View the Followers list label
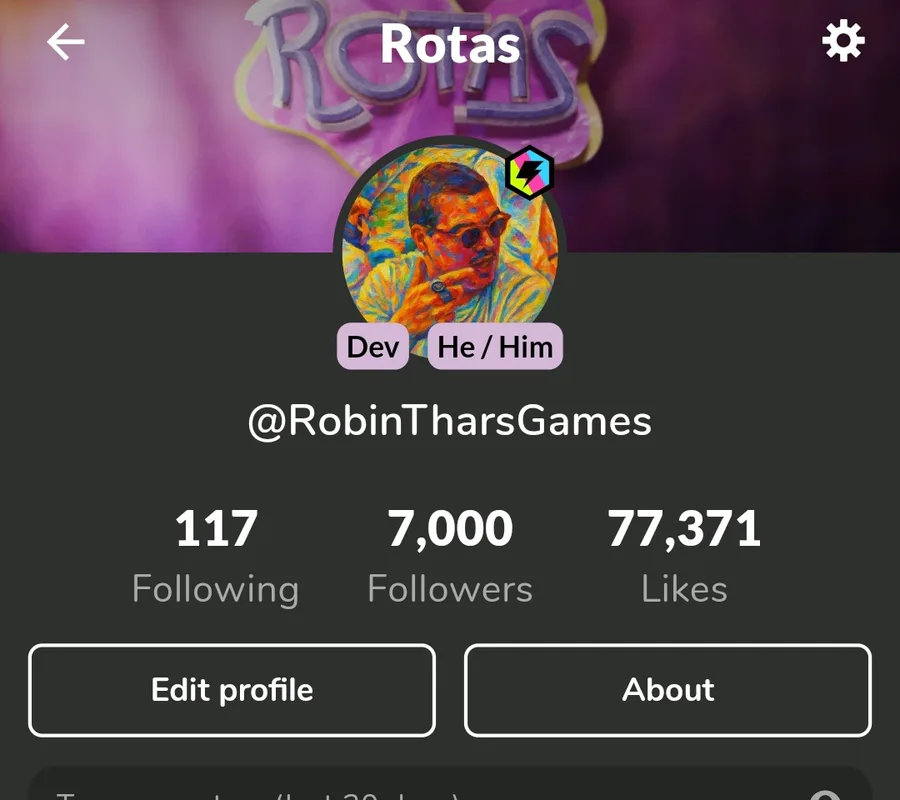Screen dimensions: 900x800 (x=450, y=589)
